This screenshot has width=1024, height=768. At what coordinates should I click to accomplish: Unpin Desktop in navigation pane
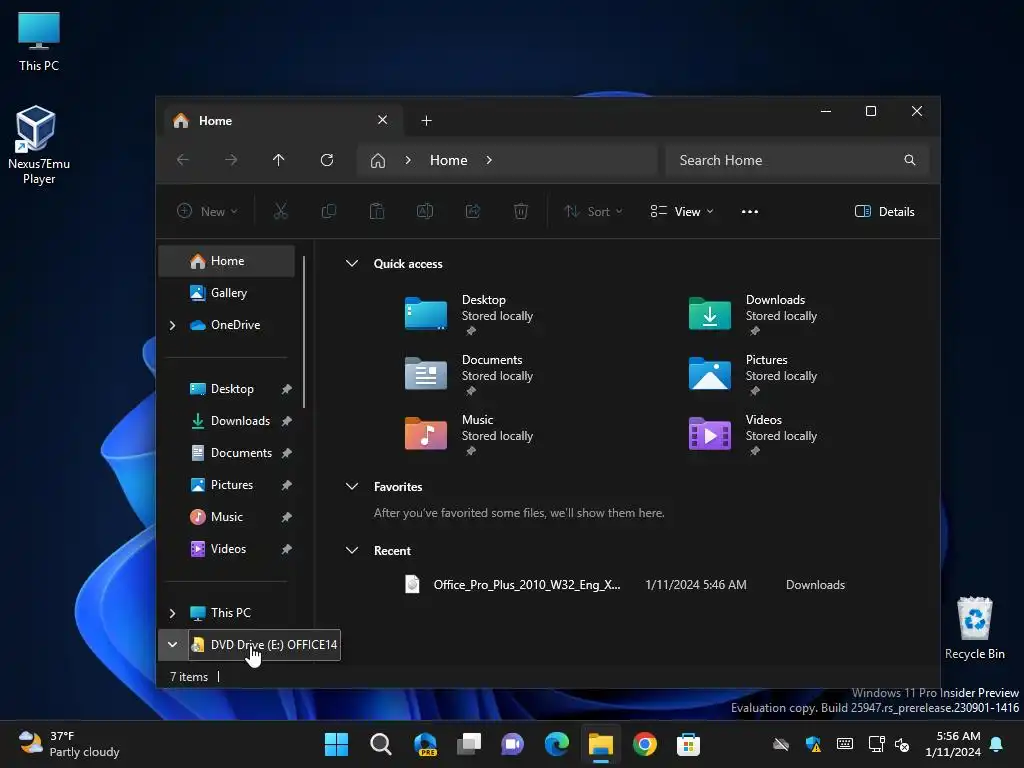pyautogui.click(x=286, y=389)
